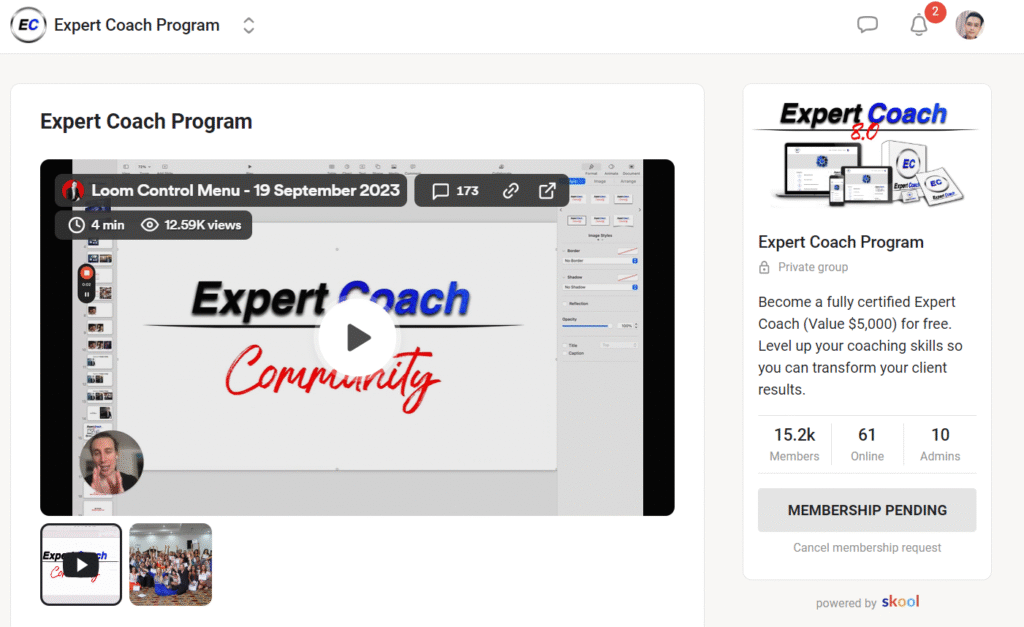Image resolution: width=1024 pixels, height=627 pixels.
Task: View the 15.2k Members count
Action: pyautogui.click(x=794, y=444)
